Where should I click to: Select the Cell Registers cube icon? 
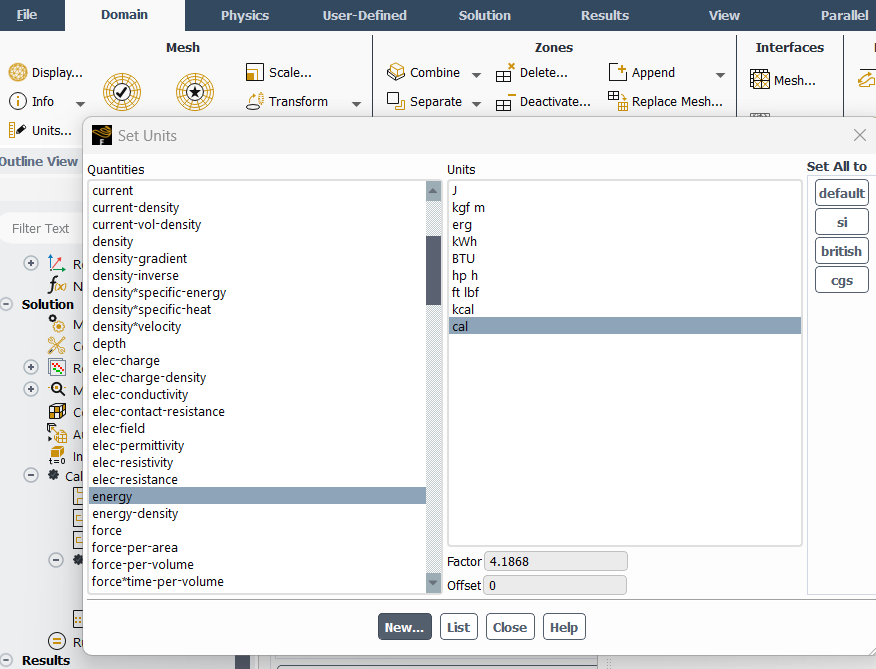tap(57, 411)
